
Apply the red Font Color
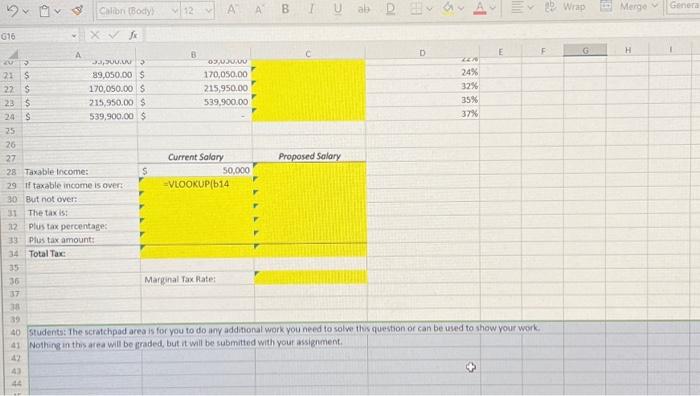[480, 8]
